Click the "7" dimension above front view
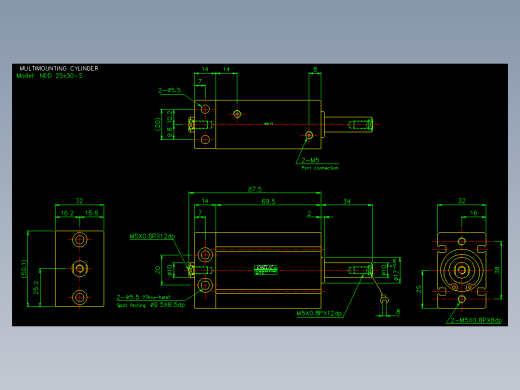Viewport: 520px width, 390px height. coord(200,213)
